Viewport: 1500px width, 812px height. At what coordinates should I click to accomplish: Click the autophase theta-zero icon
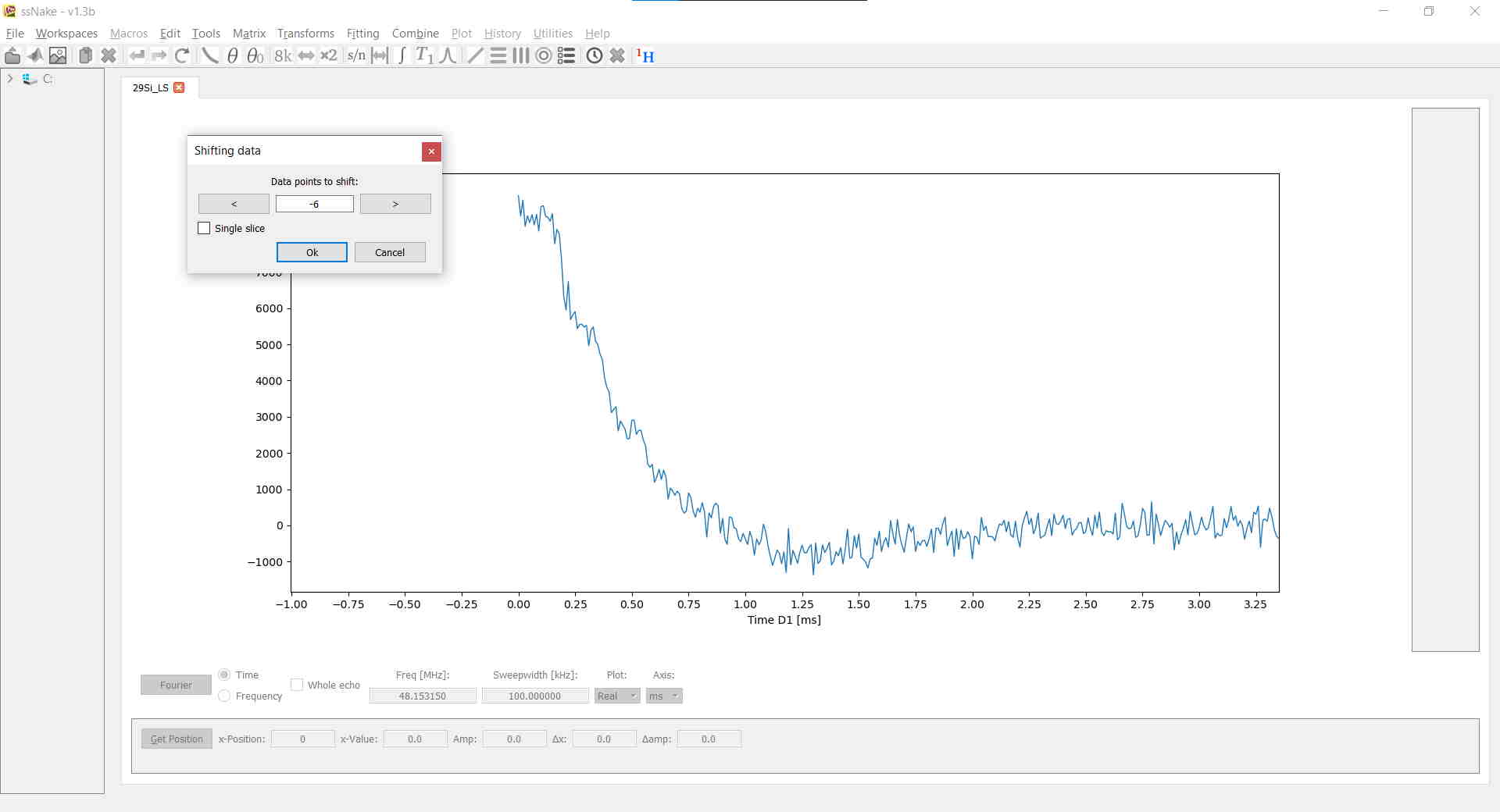[x=255, y=55]
